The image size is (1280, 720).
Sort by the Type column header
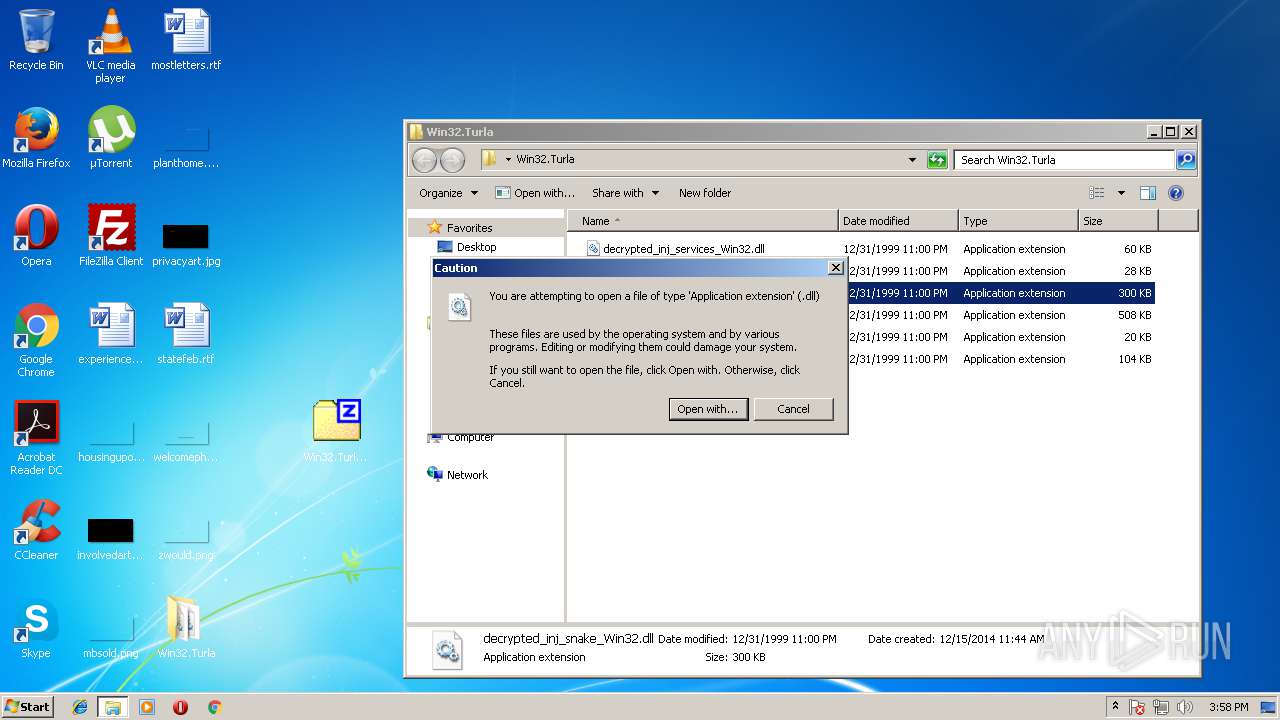click(1018, 221)
